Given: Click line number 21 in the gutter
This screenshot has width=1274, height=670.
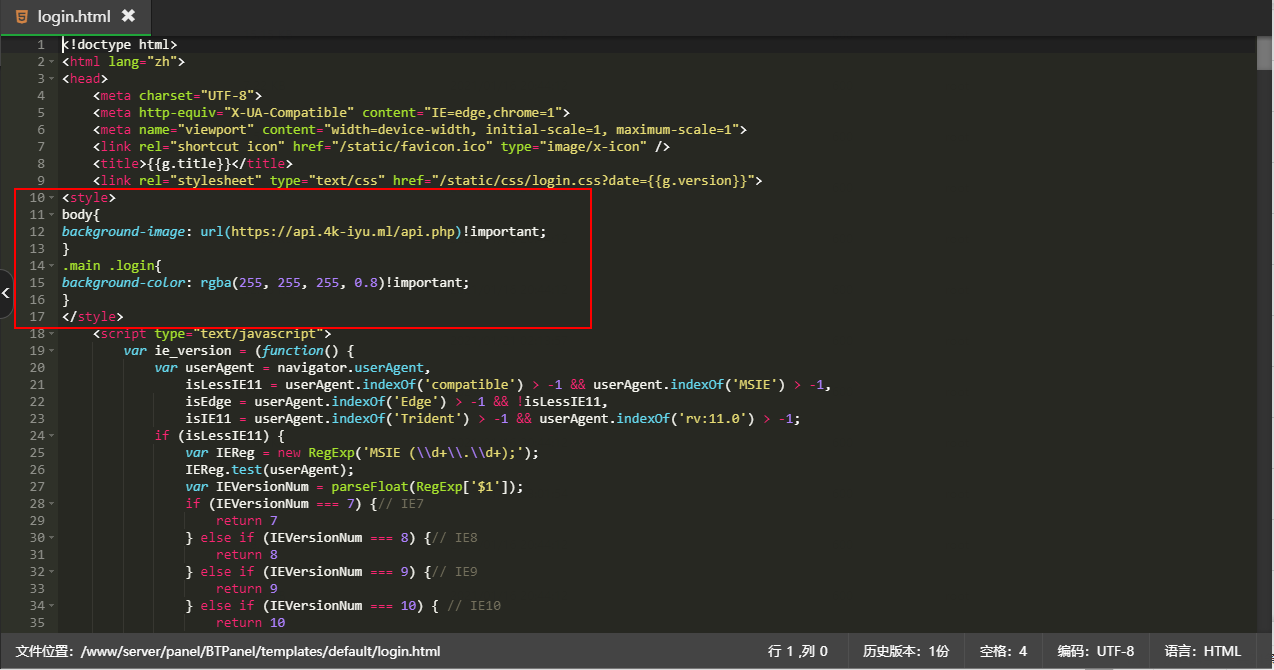Looking at the screenshot, I should (x=37, y=385).
